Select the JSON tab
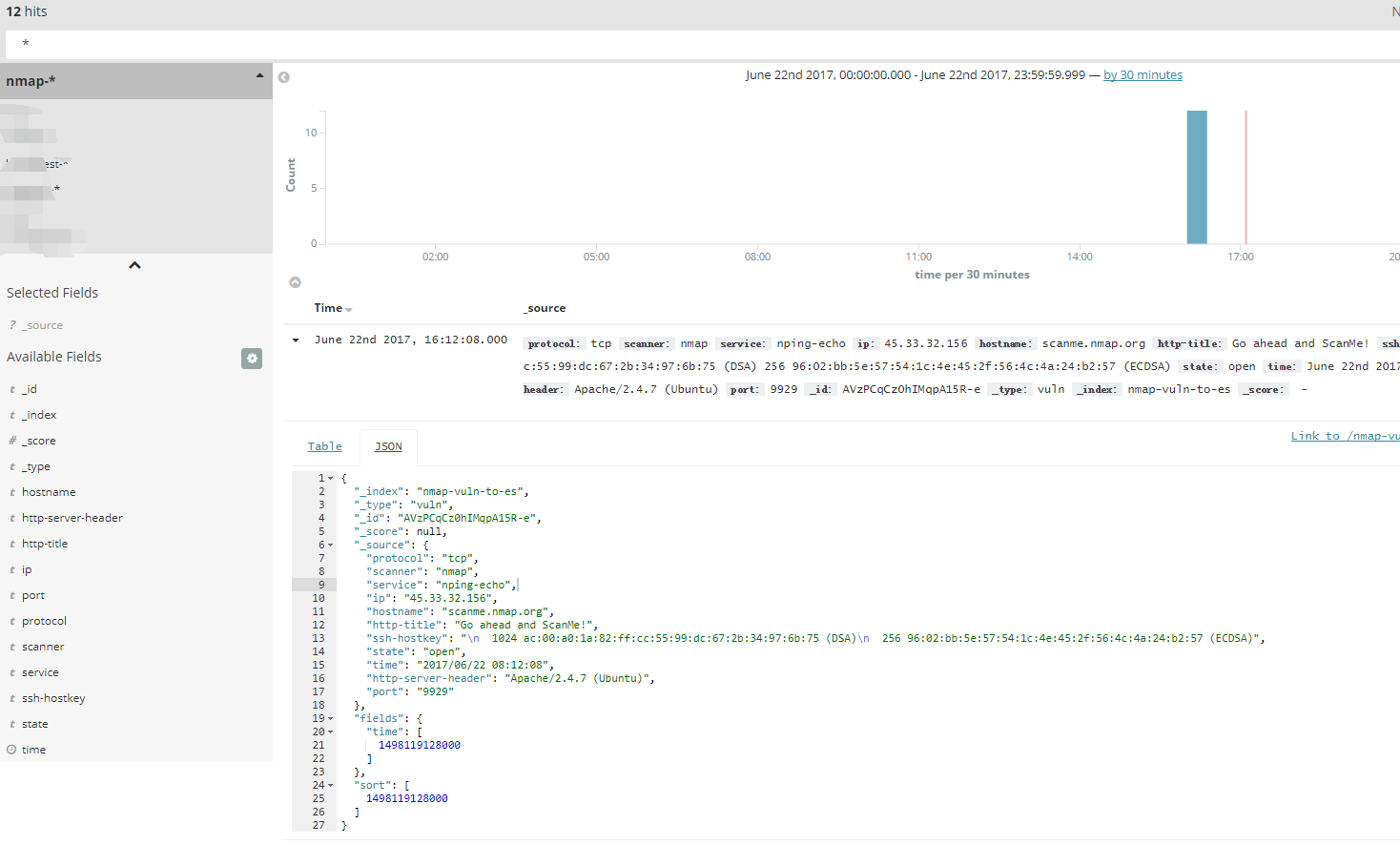The width and height of the screenshot is (1400, 845). click(x=388, y=446)
